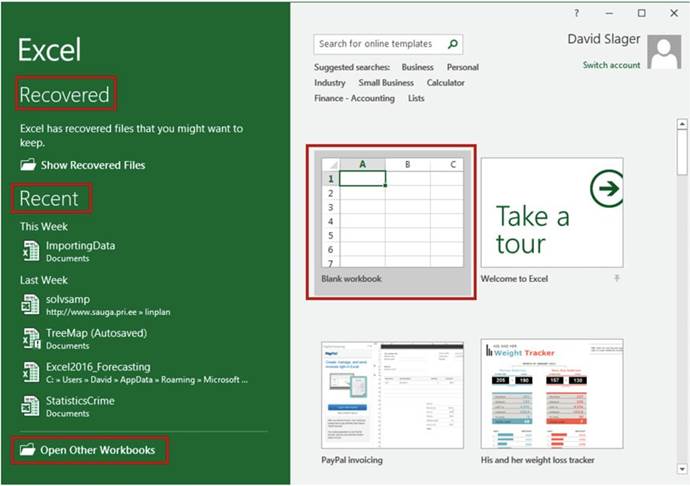The height and width of the screenshot is (486, 690).
Task: Open the Take a tour template
Action: coord(551,213)
